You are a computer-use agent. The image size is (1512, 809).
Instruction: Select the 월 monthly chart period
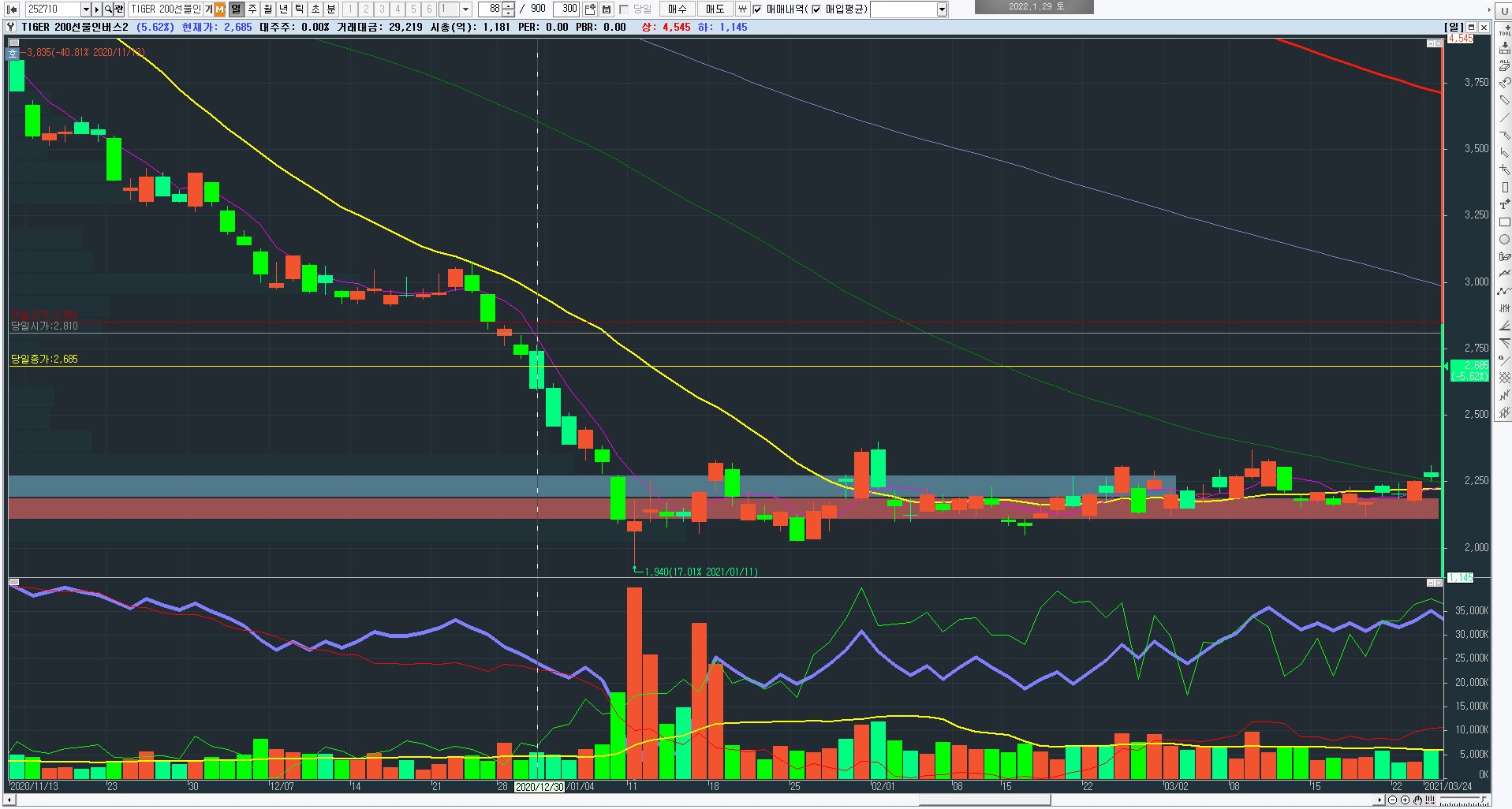coord(268,9)
